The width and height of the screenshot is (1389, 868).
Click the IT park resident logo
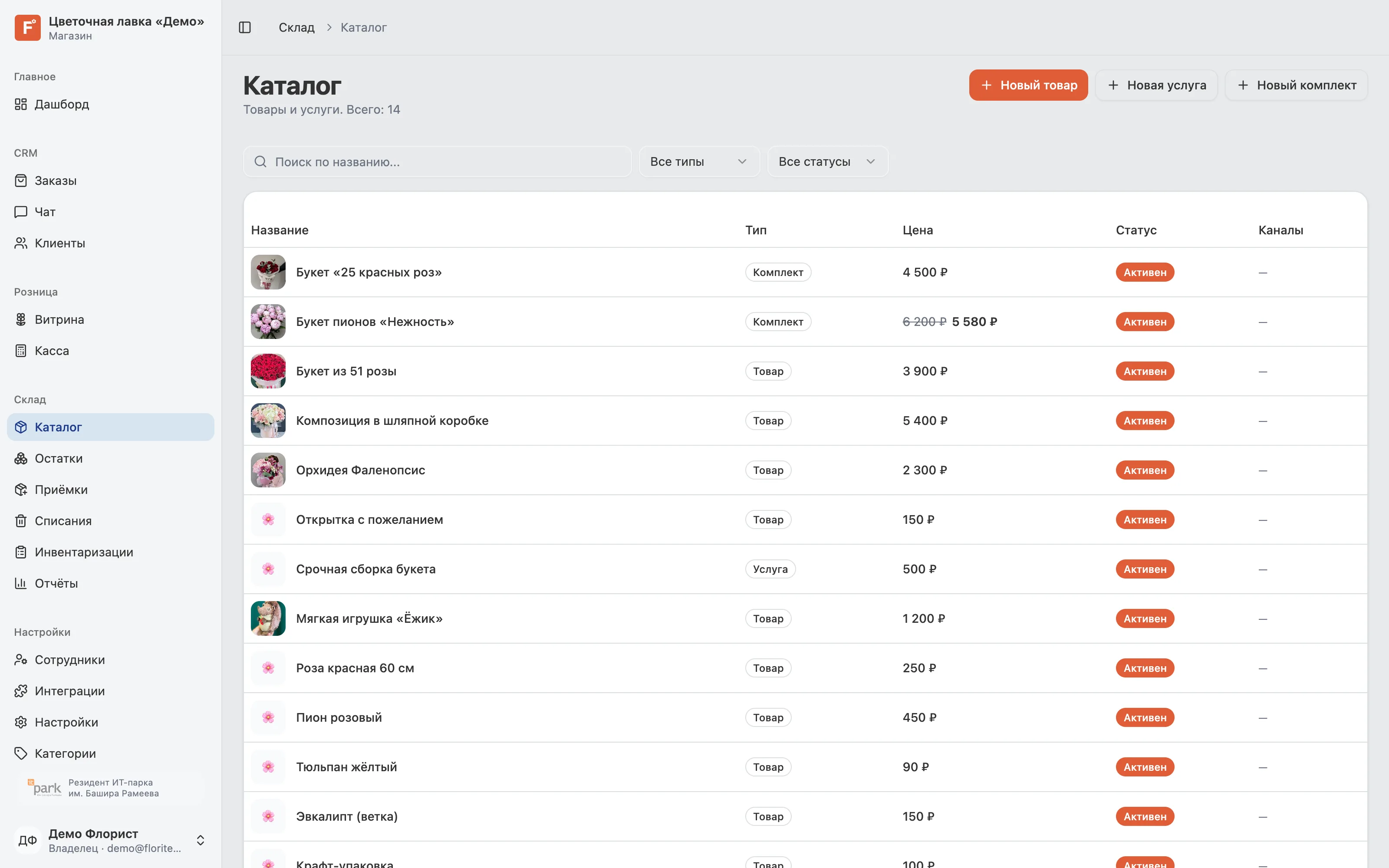point(44,788)
